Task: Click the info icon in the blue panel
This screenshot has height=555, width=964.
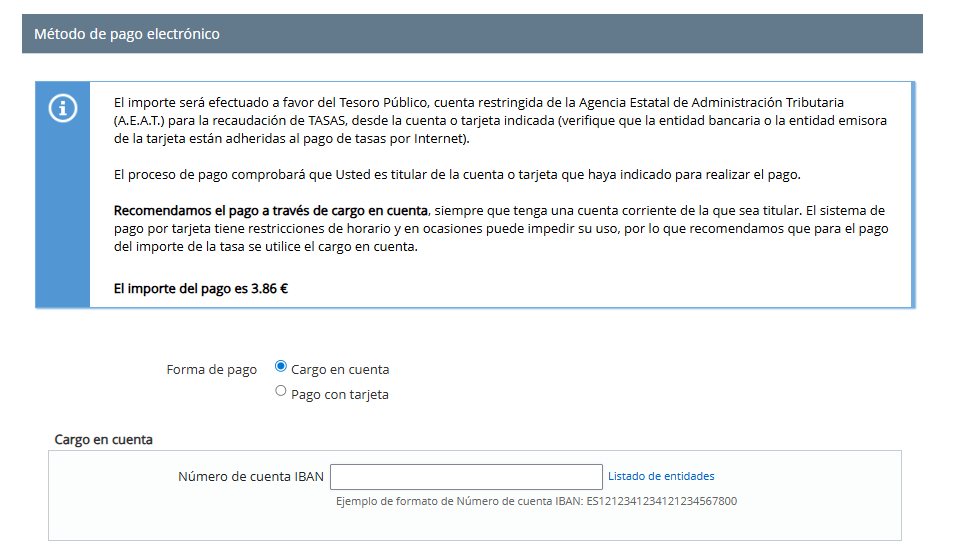Action: 63,109
